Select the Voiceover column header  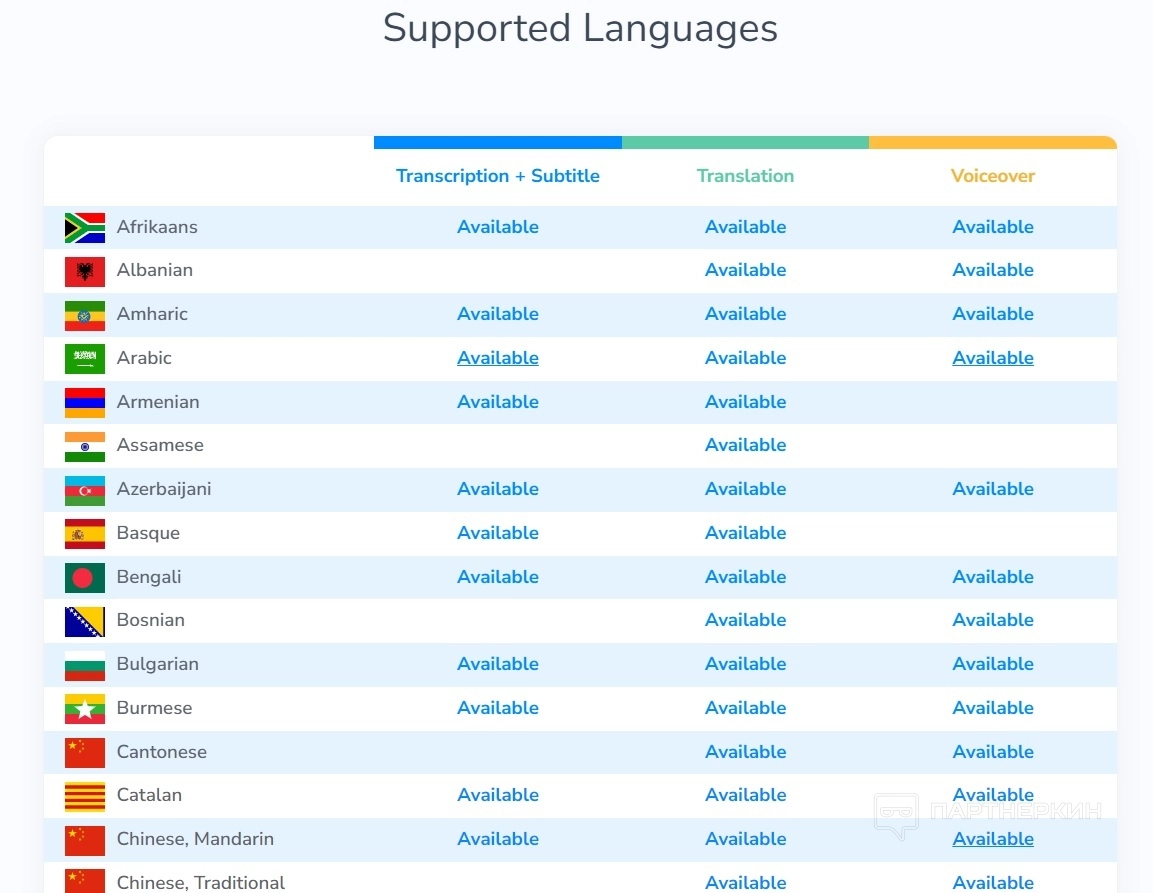pos(993,176)
